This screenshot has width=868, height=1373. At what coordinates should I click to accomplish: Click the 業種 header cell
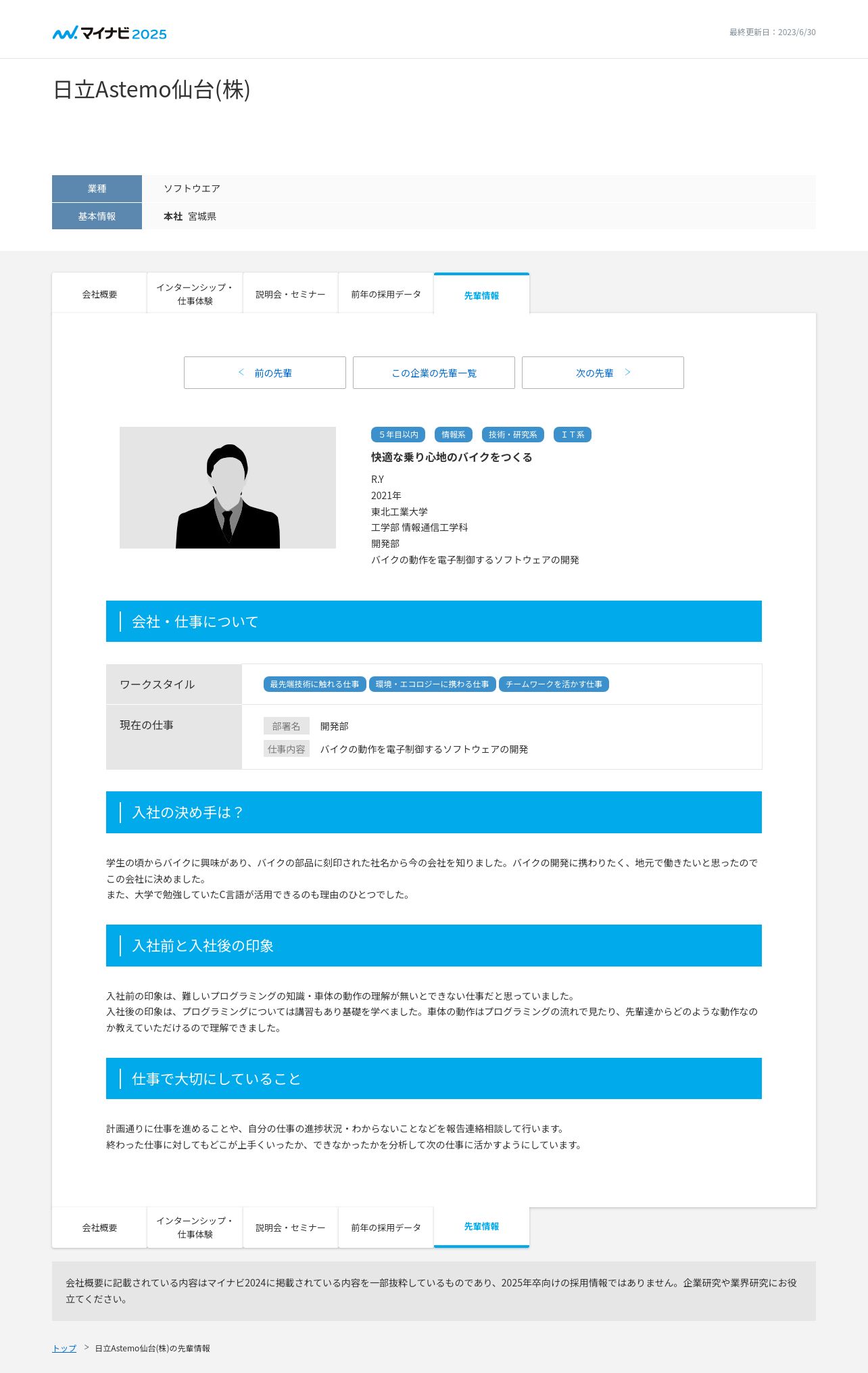pyautogui.click(x=97, y=189)
